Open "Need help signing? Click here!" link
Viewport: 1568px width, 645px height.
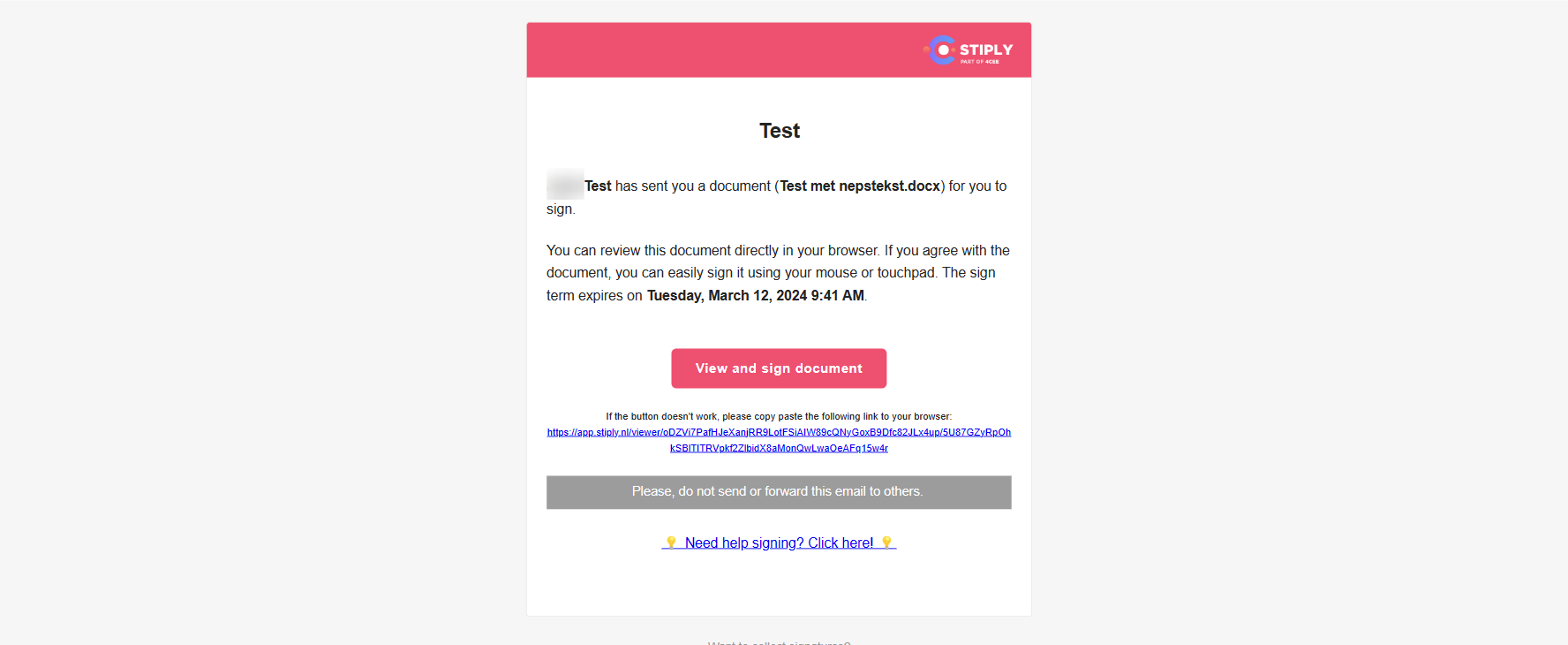tap(779, 543)
